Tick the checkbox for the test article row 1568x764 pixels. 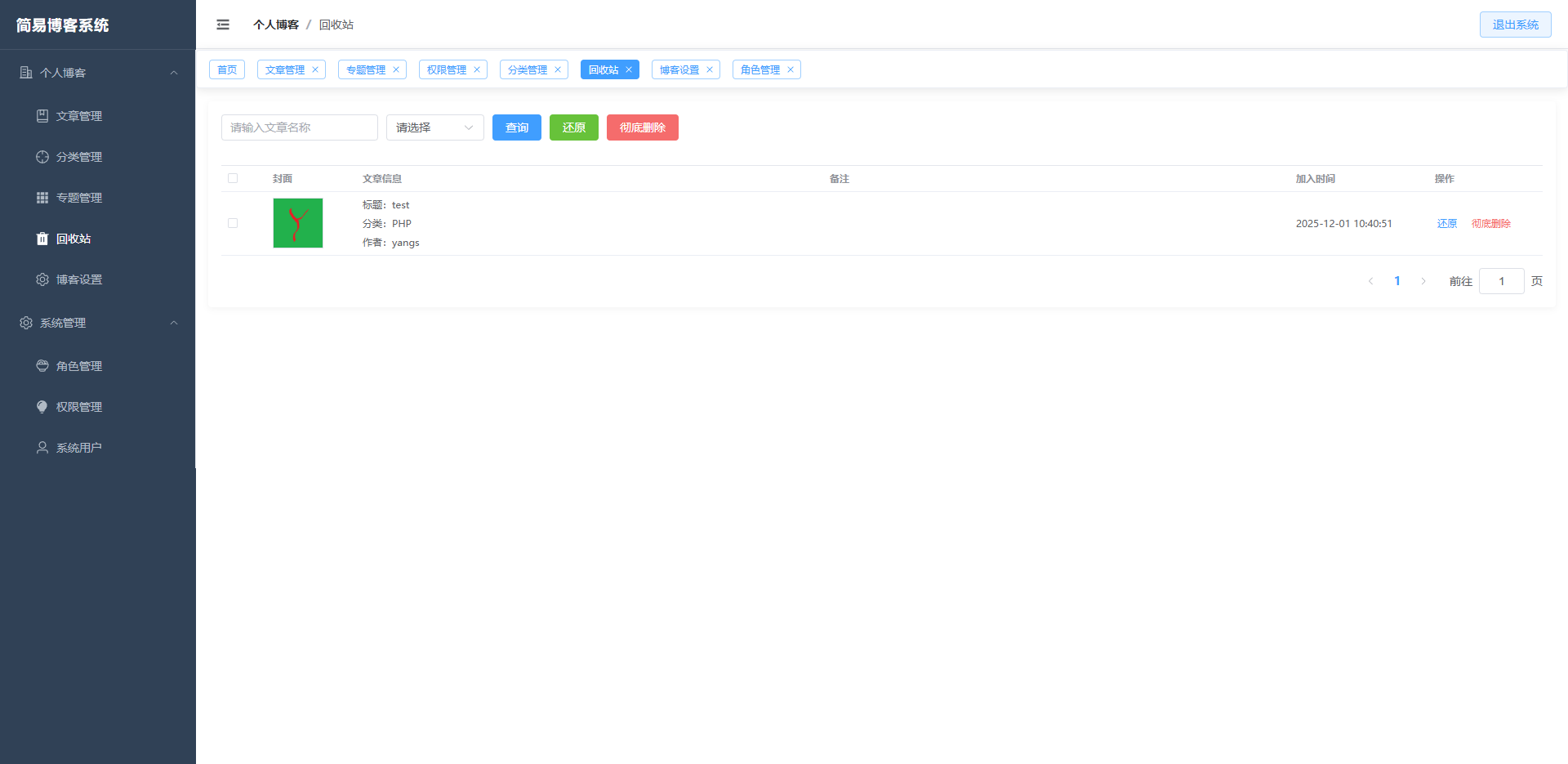[233, 223]
